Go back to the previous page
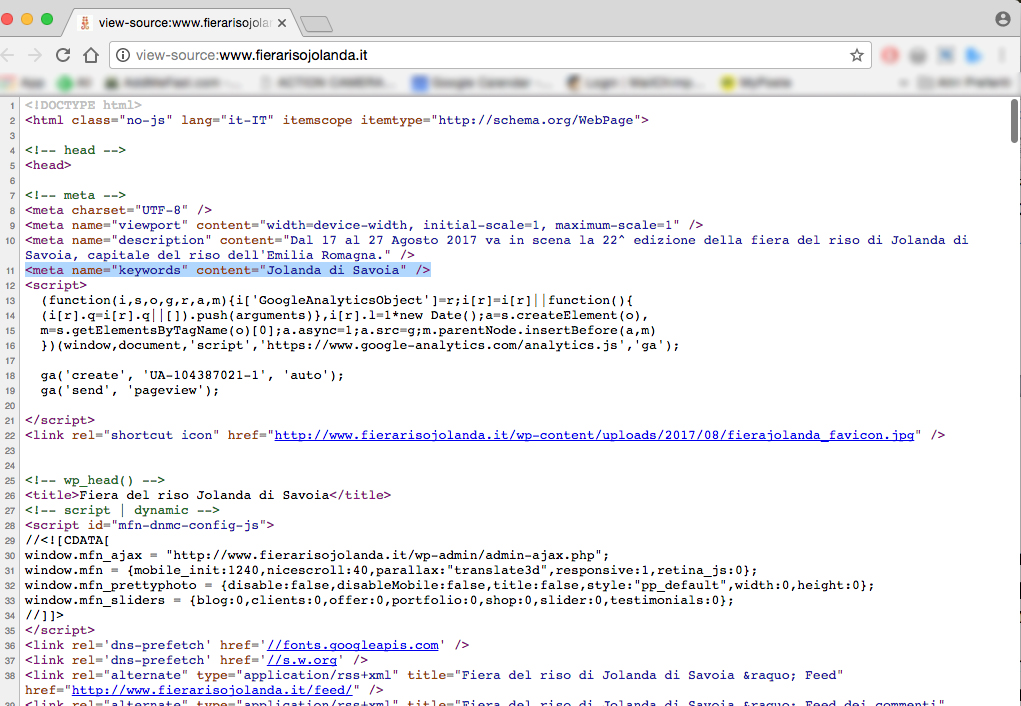This screenshot has height=706, width=1021. click(8, 55)
